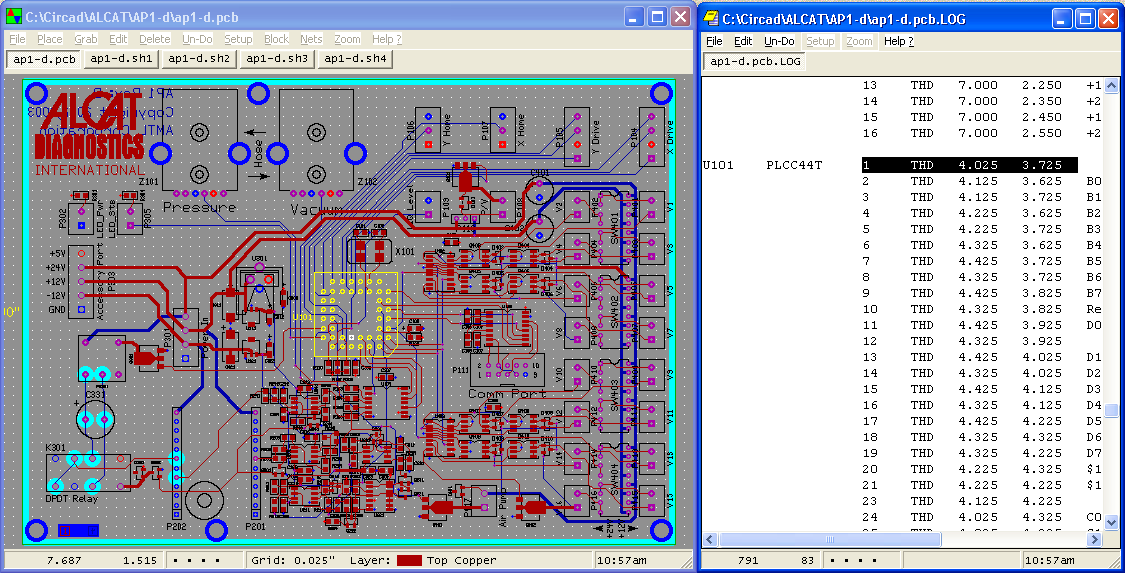This screenshot has height=573, width=1125.
Task: Expand the Grab menu
Action: pos(86,39)
